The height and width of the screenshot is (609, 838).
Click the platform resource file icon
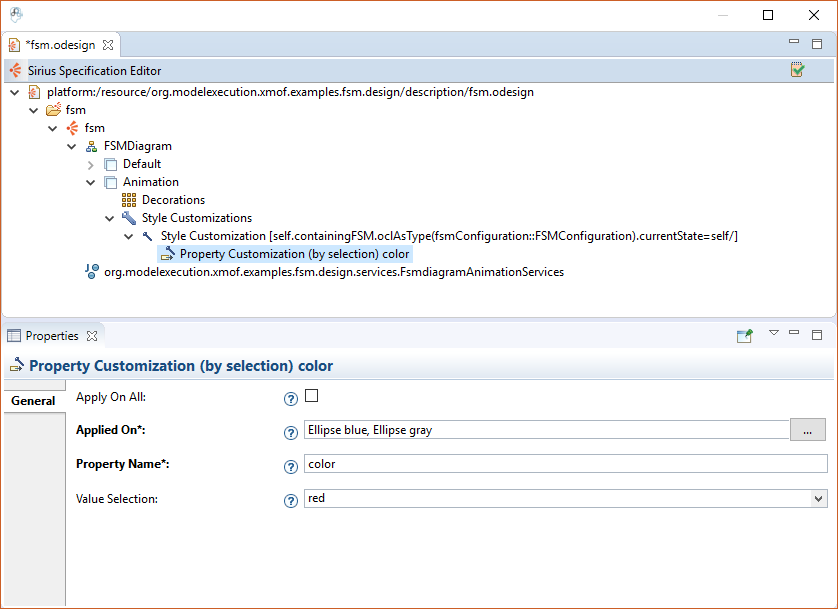click(x=34, y=92)
